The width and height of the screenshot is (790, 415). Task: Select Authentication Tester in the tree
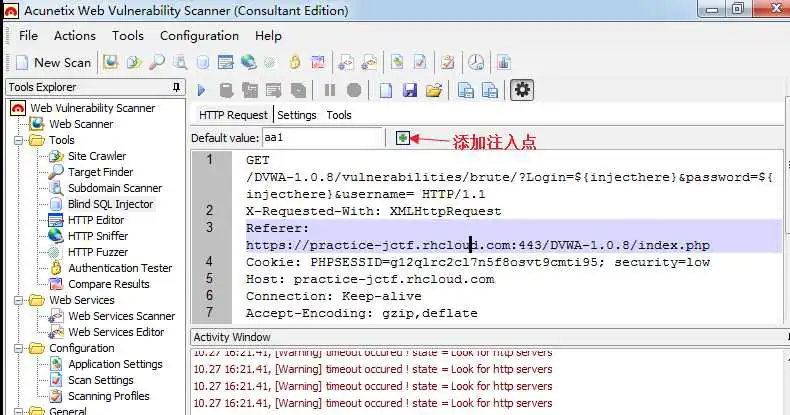coord(120,268)
